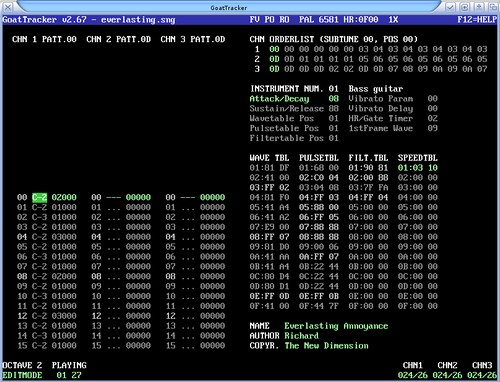500x382 pixels.
Task: Click WAVE TBL row 01:81 DF
Action: pyautogui.click(x=269, y=168)
